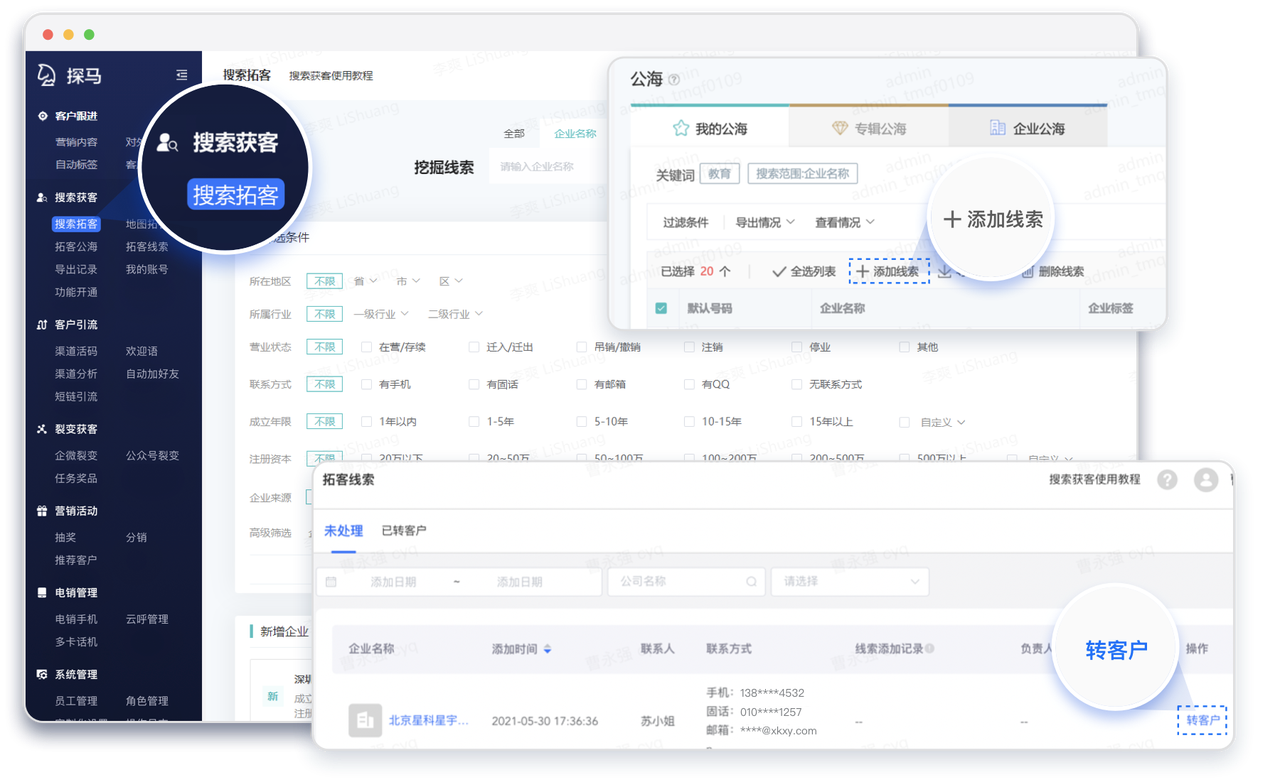Viewport: 1280px width, 782px height.
Task: Click the 北京星科星宇 company logo thumbnail
Action: (365, 720)
